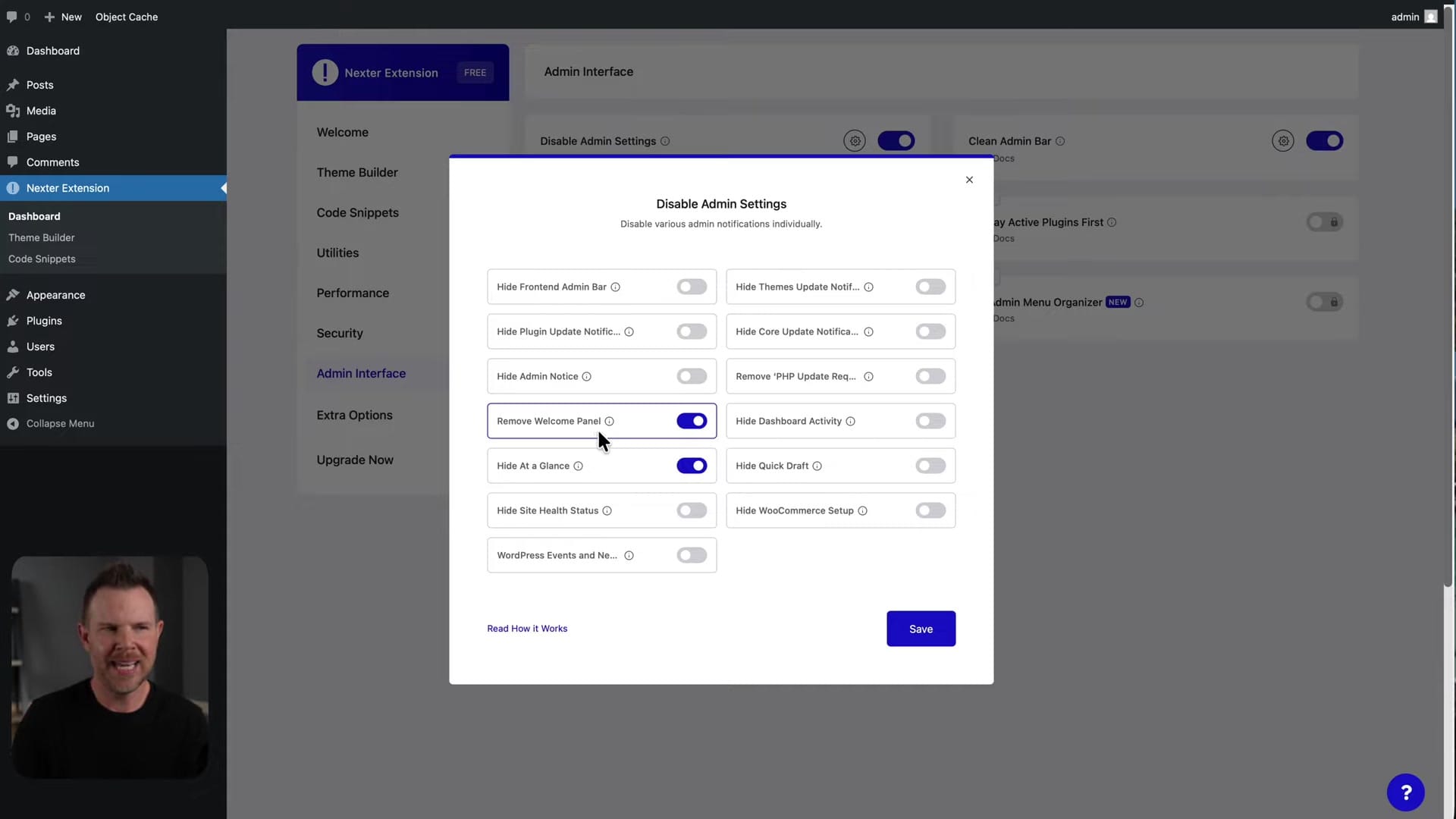This screenshot has height=819, width=1456.
Task: Open Object Cache in the admin bar
Action: pyautogui.click(x=127, y=17)
